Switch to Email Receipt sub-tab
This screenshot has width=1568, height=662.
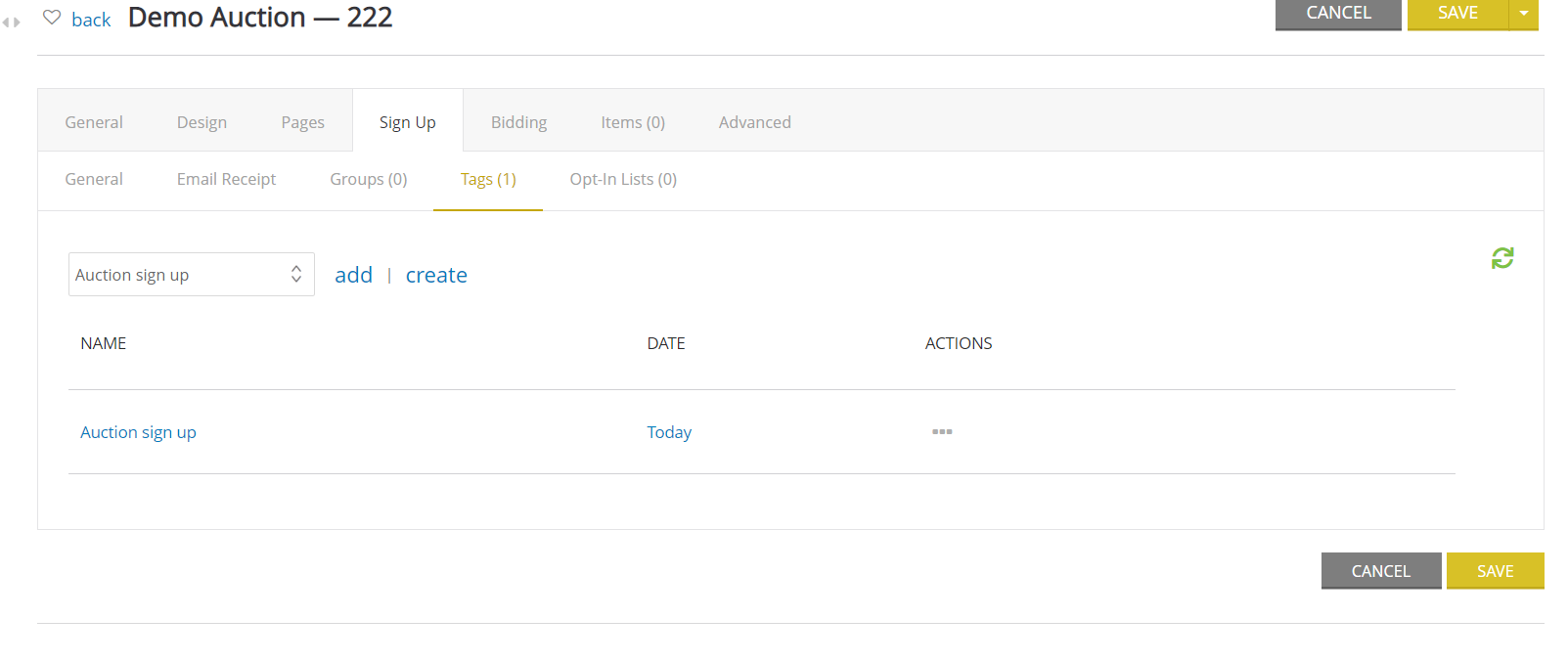tap(226, 179)
